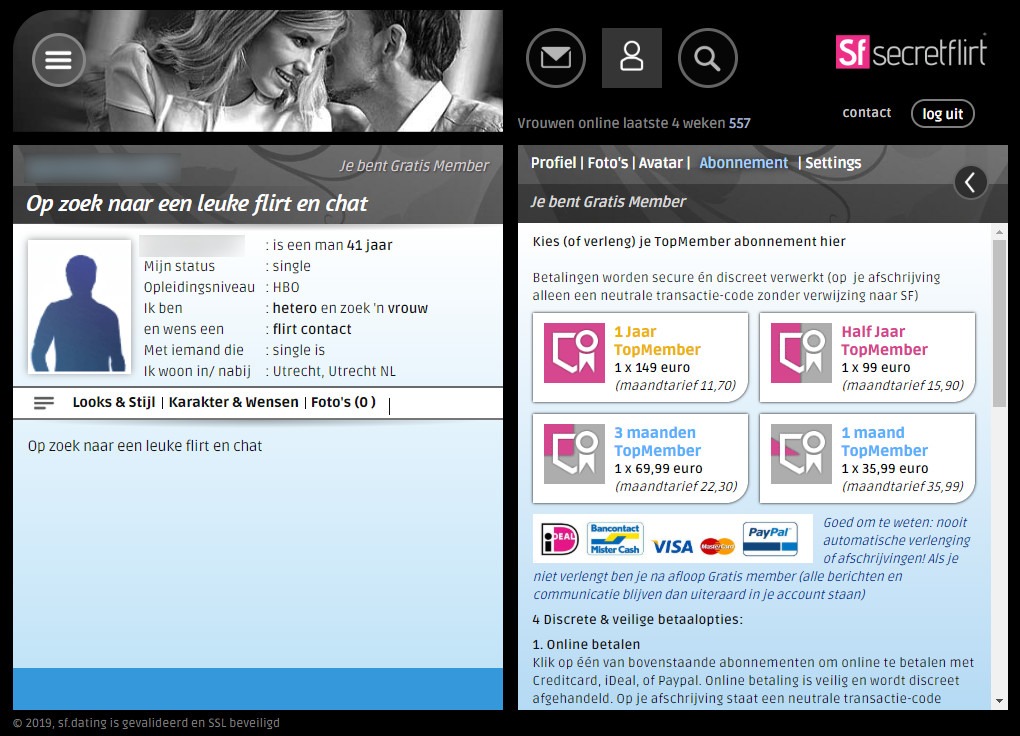The height and width of the screenshot is (736, 1020).
Task: Click the 'is een man 41 jaar' text
Action: pos(332,245)
